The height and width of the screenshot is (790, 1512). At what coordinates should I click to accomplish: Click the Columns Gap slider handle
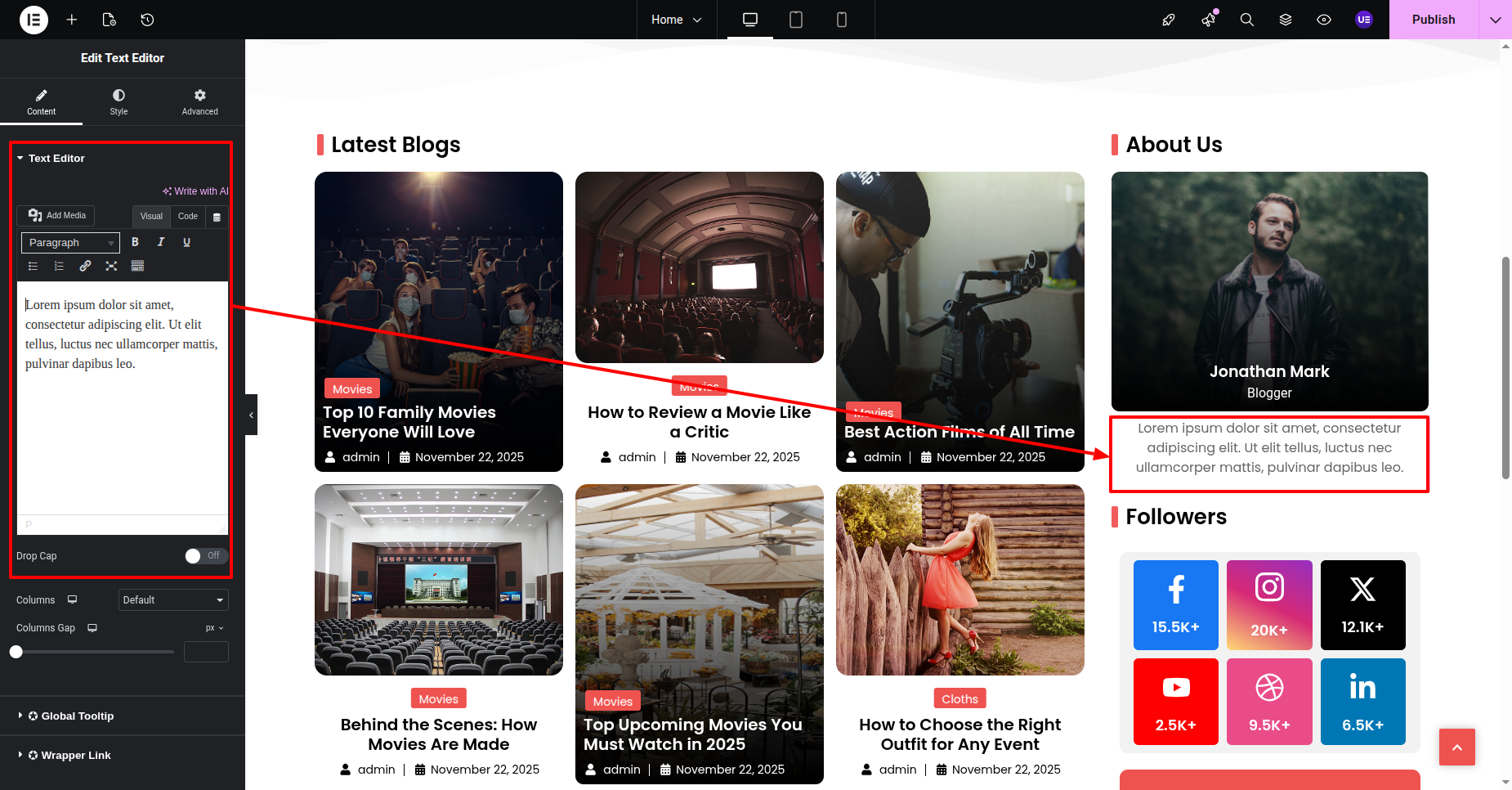16,652
